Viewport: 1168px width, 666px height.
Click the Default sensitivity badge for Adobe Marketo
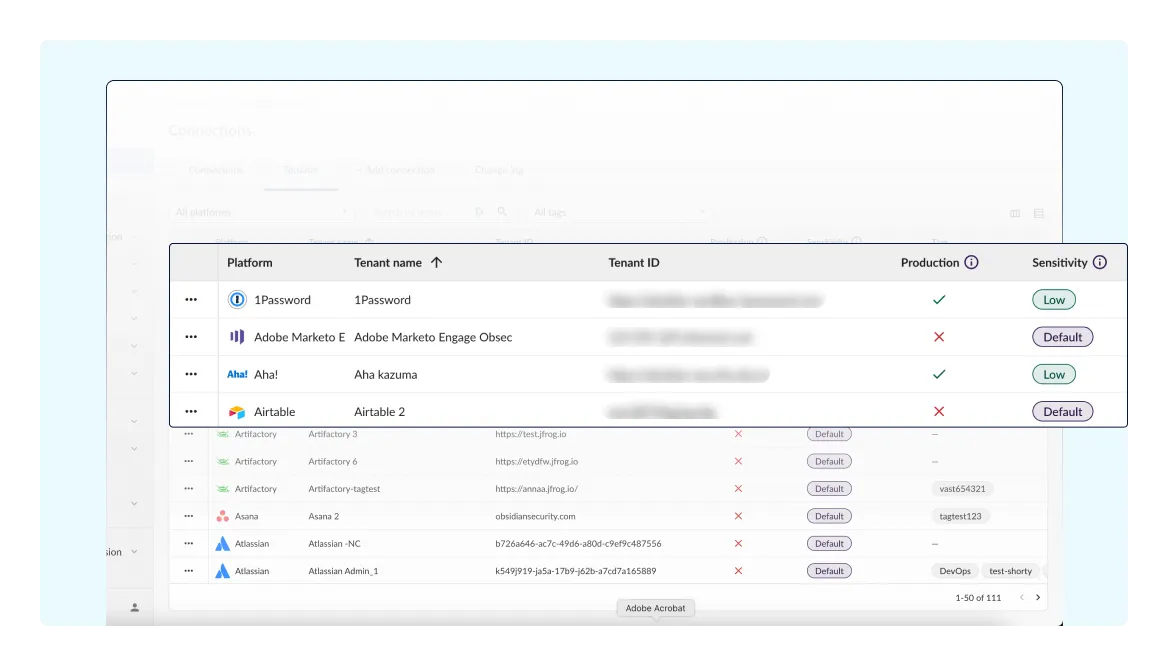tap(1062, 337)
